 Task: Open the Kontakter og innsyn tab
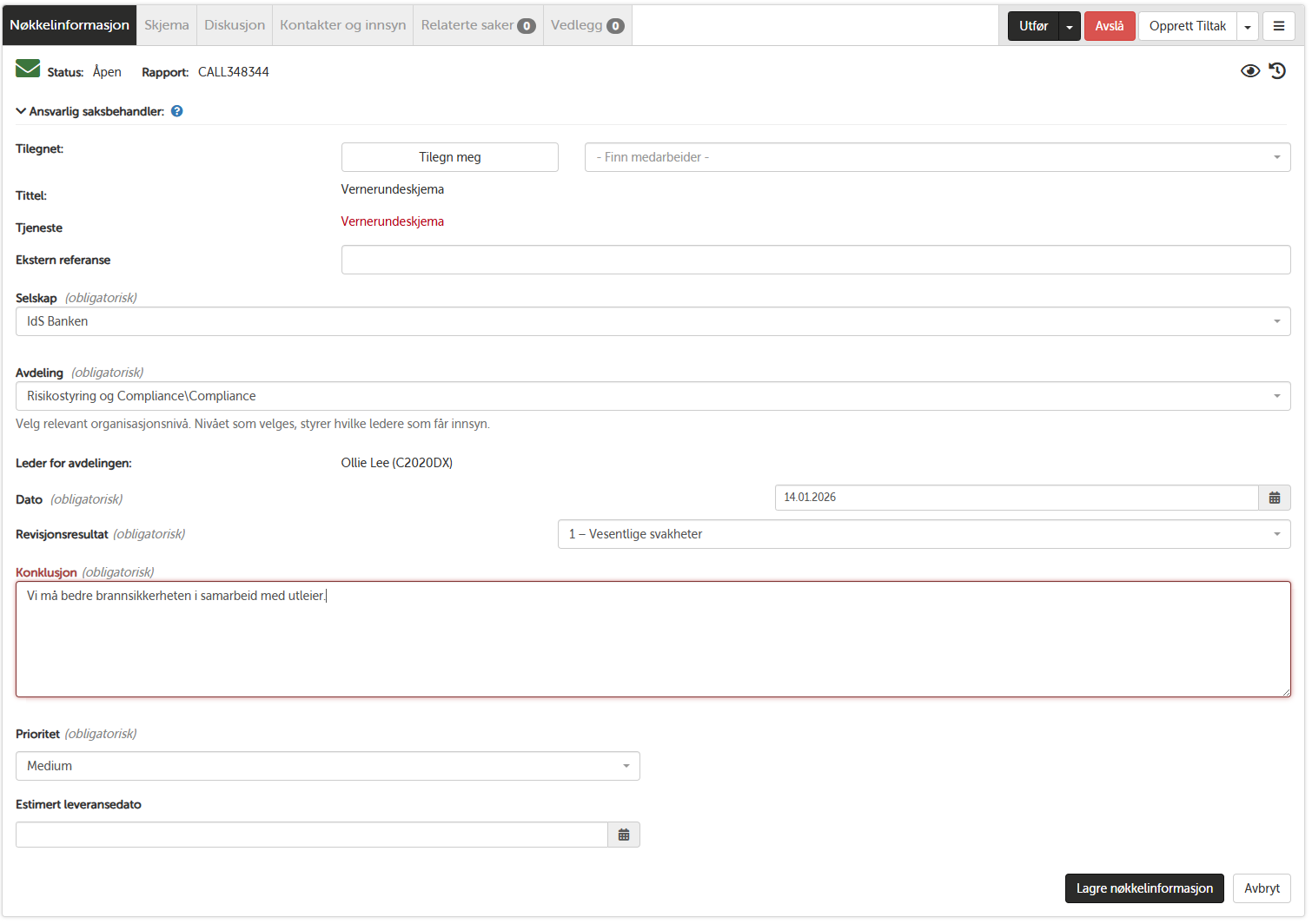(342, 25)
